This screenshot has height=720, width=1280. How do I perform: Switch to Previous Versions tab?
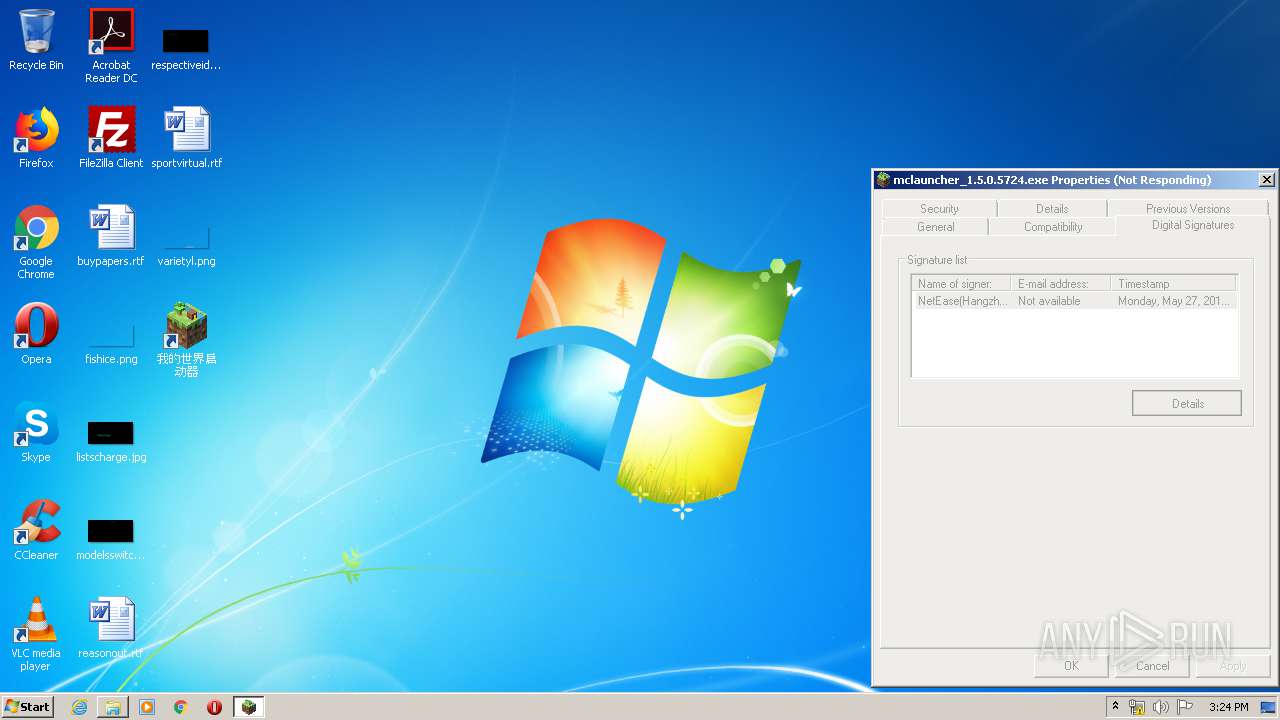point(1188,209)
